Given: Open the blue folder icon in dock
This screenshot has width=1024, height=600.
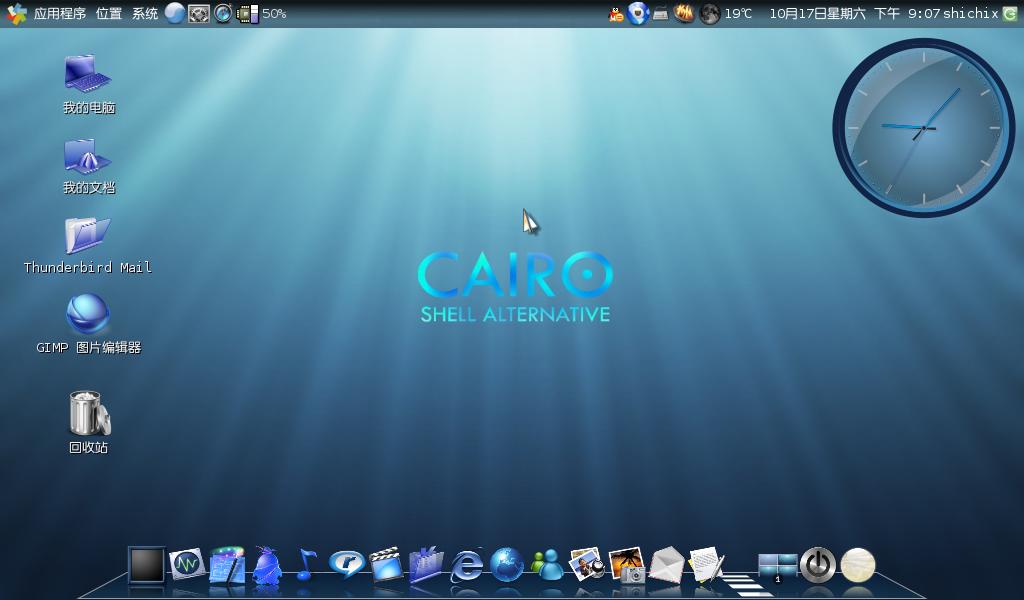Looking at the screenshot, I should point(426,565).
